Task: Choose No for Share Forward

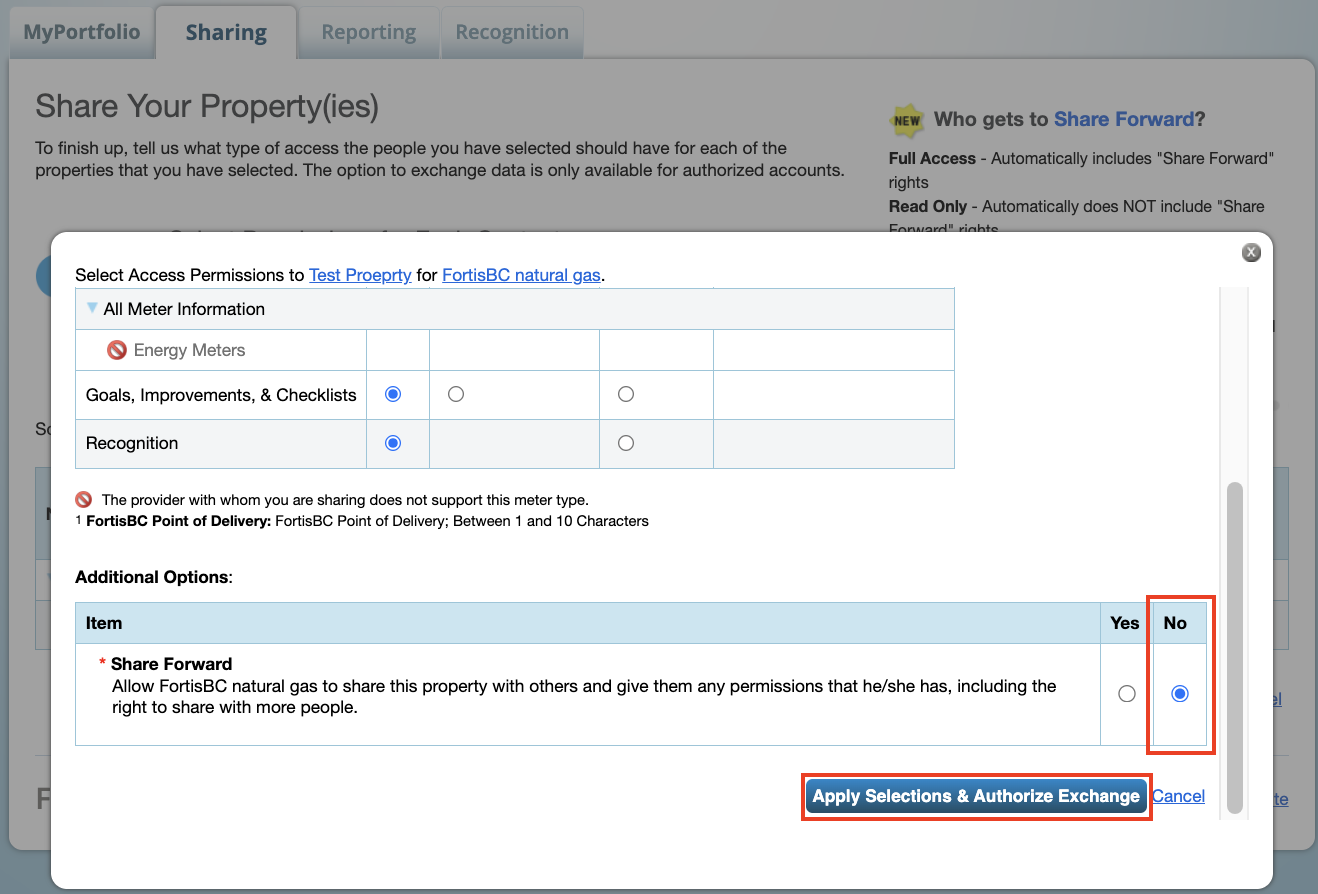Action: (1180, 694)
